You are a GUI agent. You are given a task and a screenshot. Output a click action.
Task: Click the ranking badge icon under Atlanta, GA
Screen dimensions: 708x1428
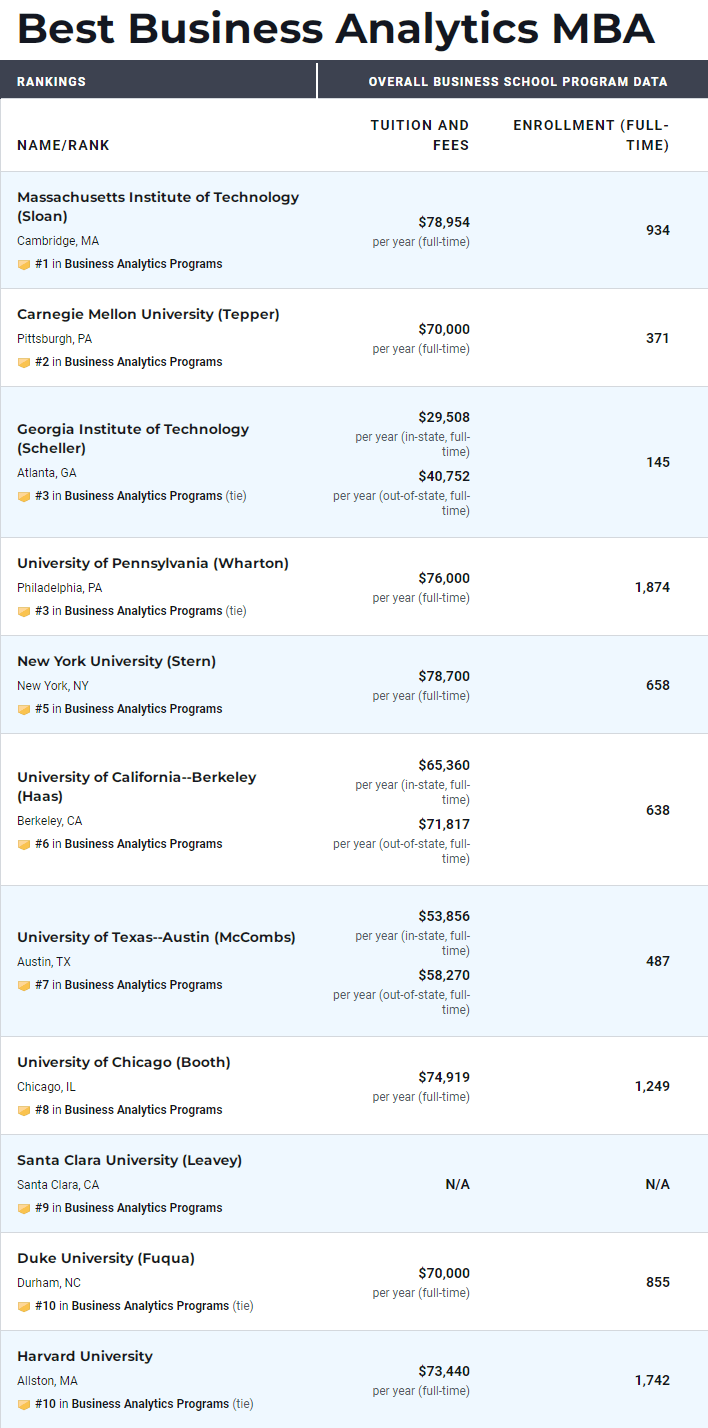(24, 497)
